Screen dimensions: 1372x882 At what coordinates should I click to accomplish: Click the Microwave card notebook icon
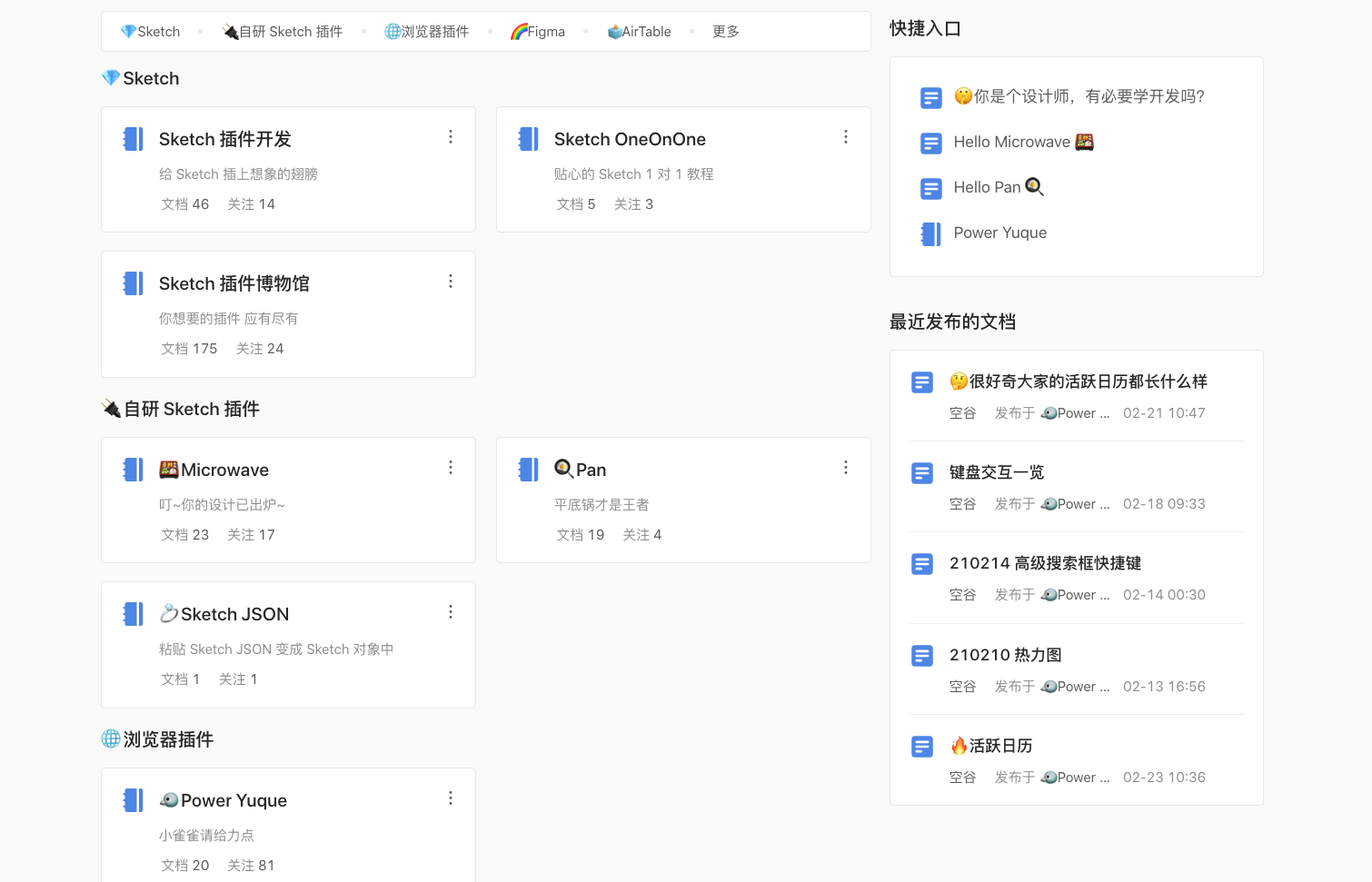click(133, 470)
